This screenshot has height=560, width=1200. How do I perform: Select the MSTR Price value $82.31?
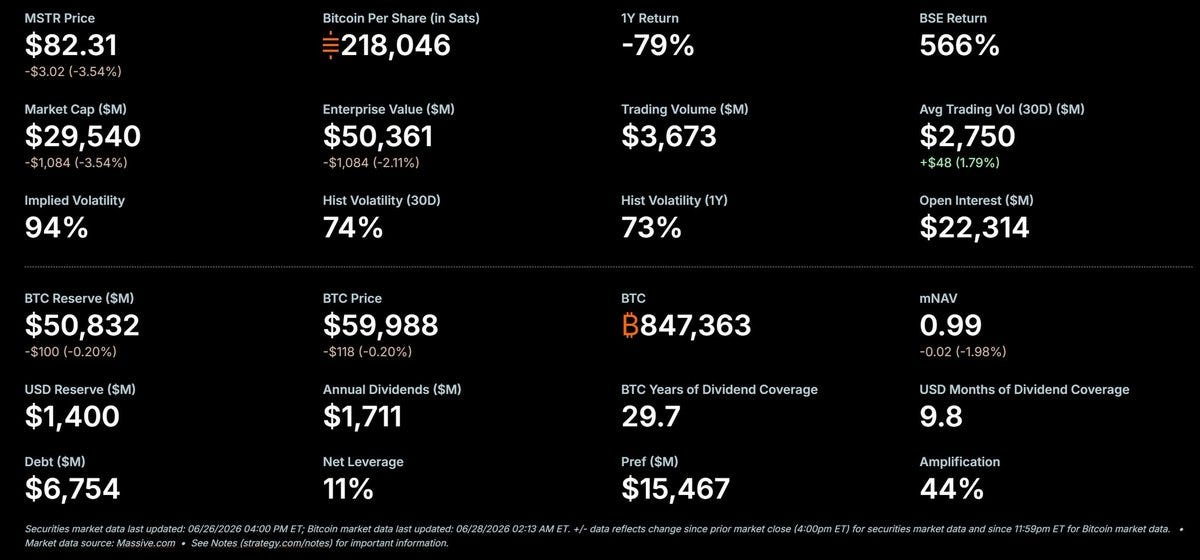[x=71, y=45]
